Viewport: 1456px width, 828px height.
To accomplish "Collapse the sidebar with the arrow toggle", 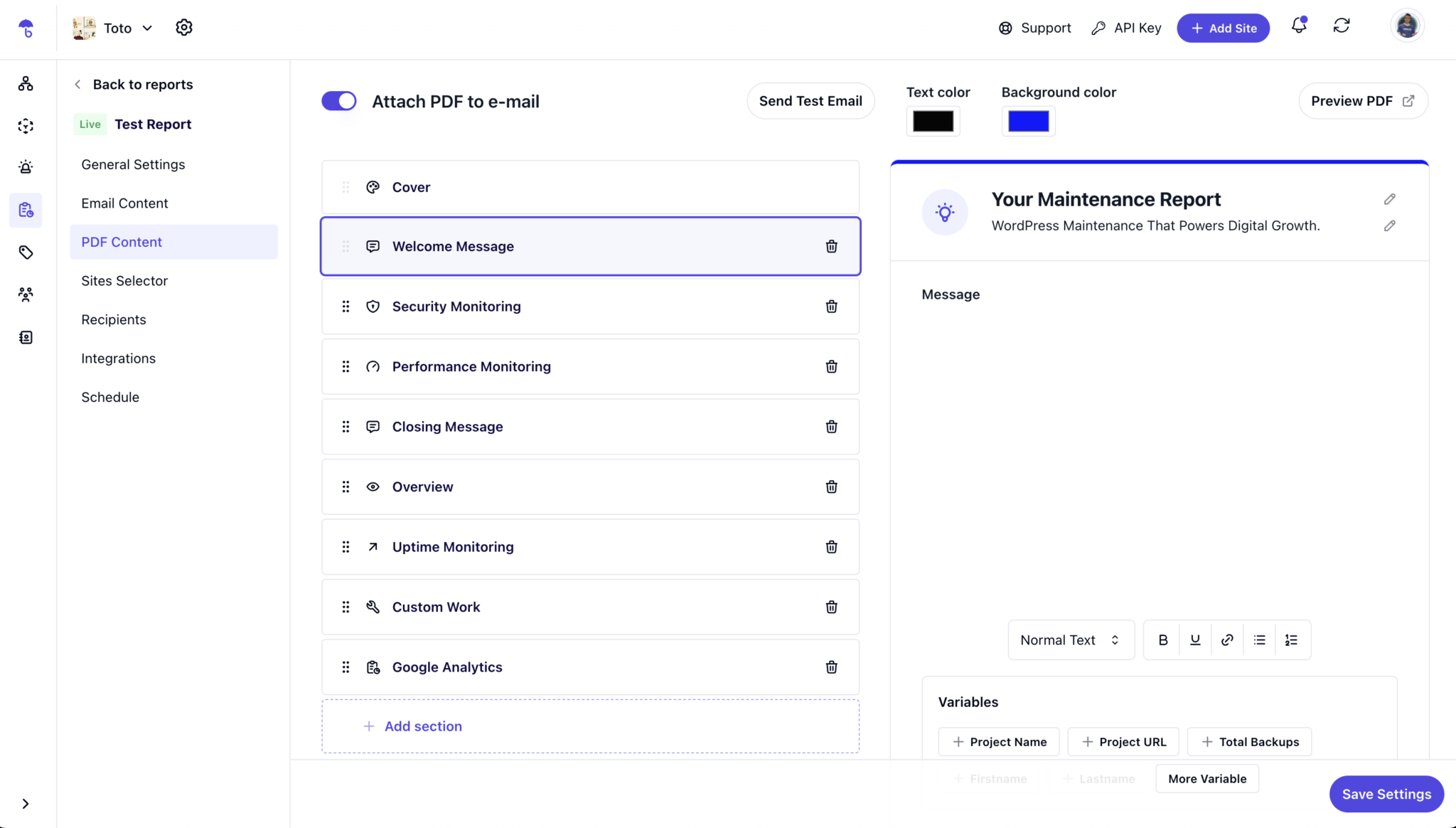I will pos(26,803).
